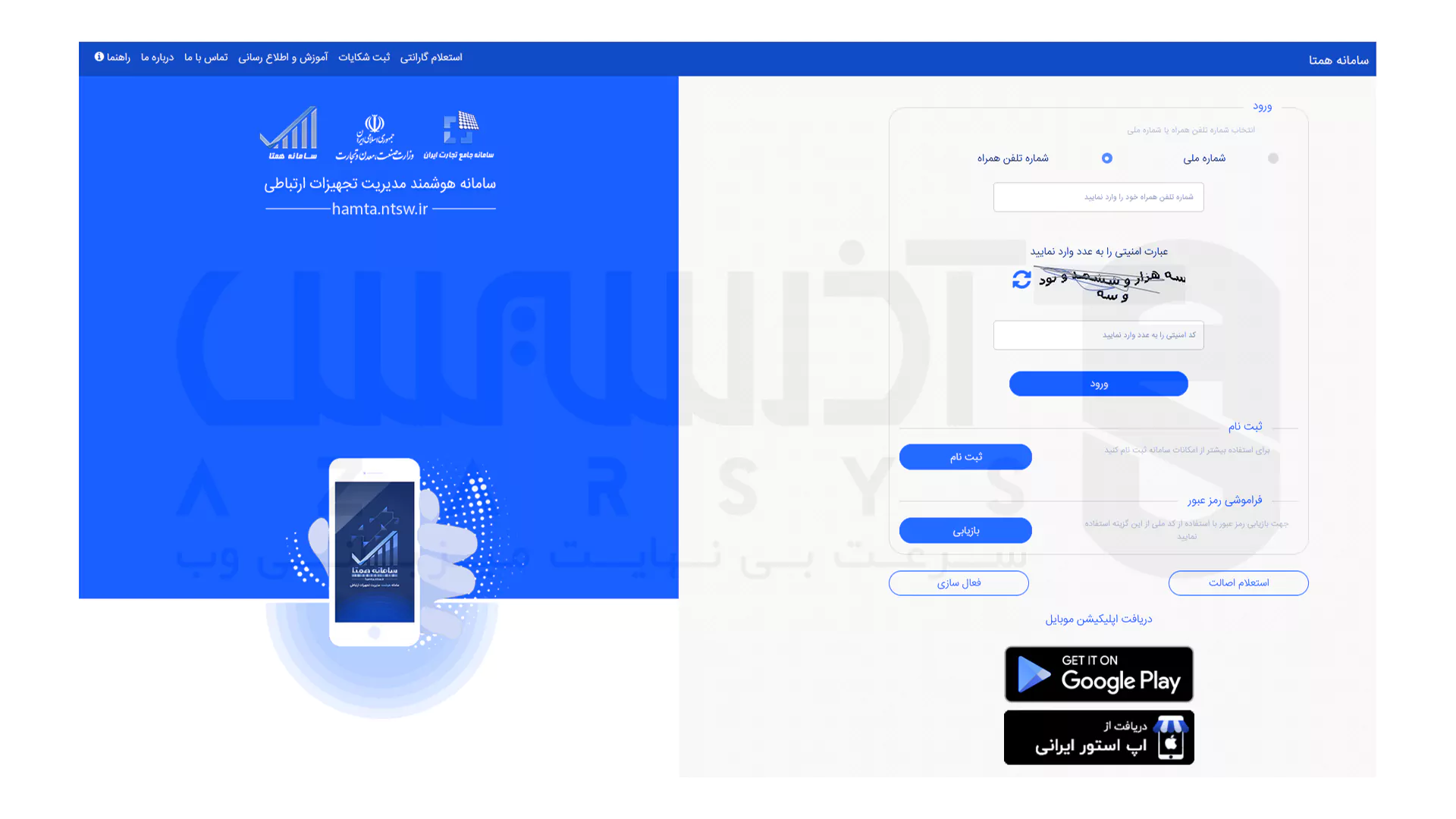1456x819 pixels.
Task: Click the security code امنیتی input field
Action: click(x=1098, y=334)
